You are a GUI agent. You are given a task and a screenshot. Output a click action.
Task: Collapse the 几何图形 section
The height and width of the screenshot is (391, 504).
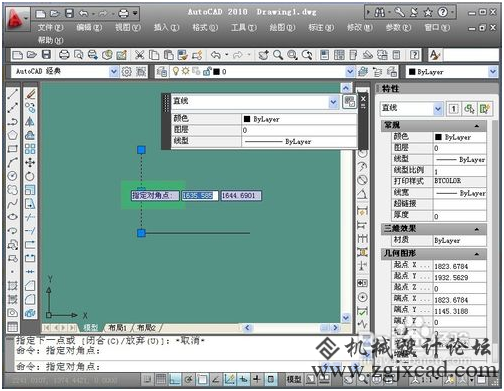pos(477,254)
